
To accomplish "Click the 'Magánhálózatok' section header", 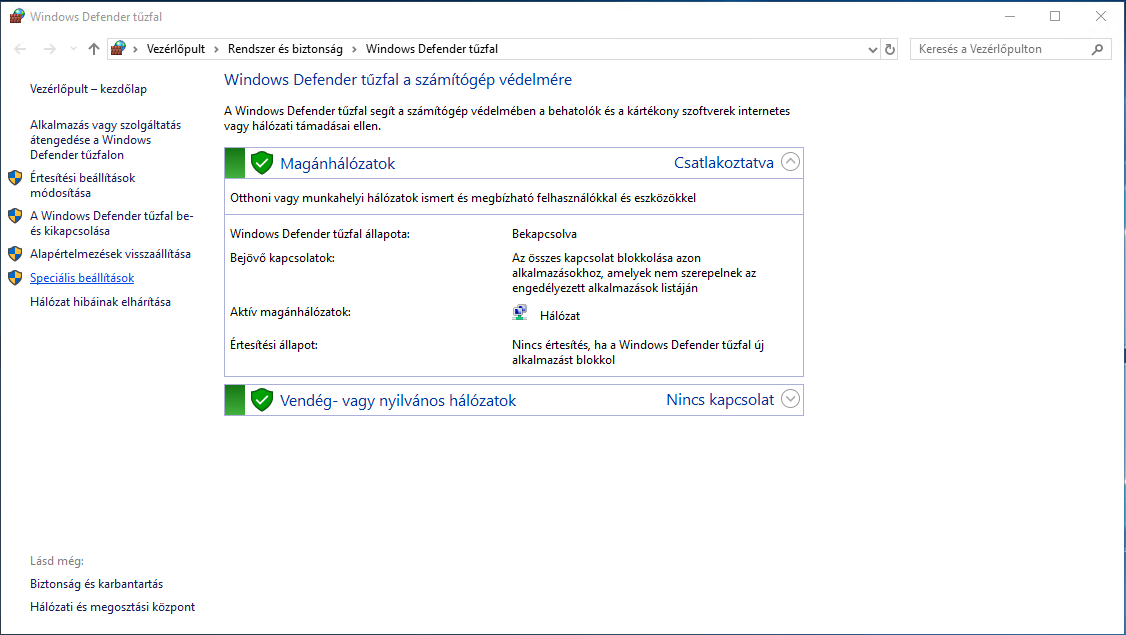I will (x=338, y=164).
